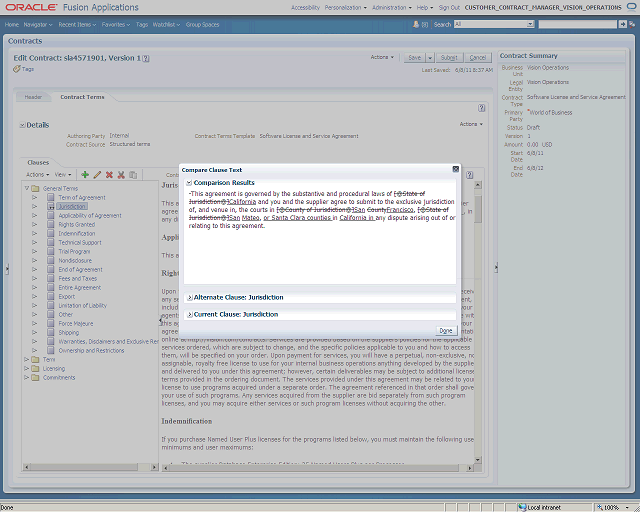Click the help icon in Contract Terms tab
The width and height of the screenshot is (640, 512).
(x=481, y=108)
